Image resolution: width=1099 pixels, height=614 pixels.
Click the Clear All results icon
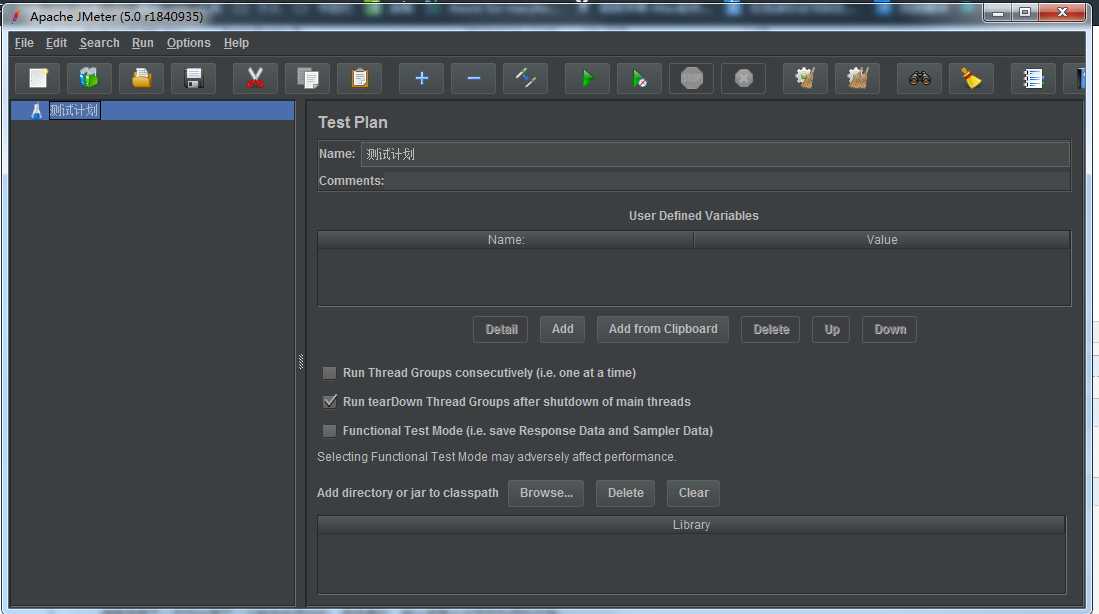(x=857, y=78)
